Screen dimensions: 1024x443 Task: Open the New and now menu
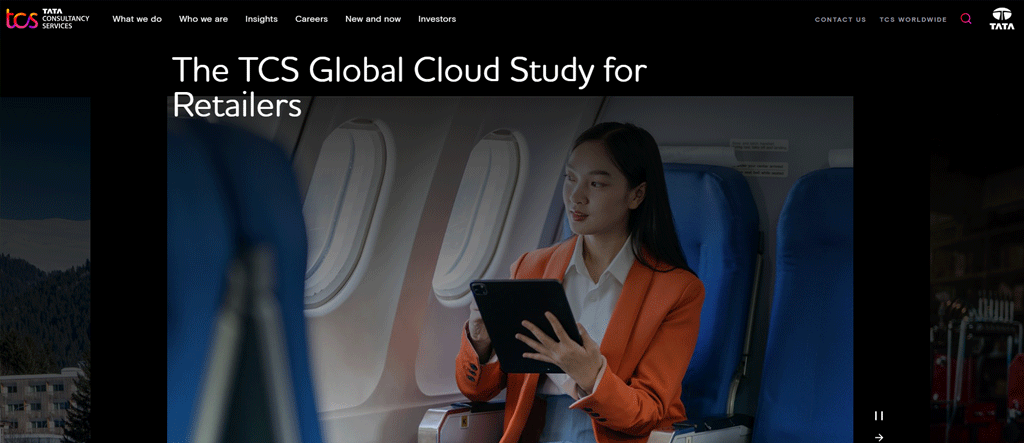click(373, 19)
